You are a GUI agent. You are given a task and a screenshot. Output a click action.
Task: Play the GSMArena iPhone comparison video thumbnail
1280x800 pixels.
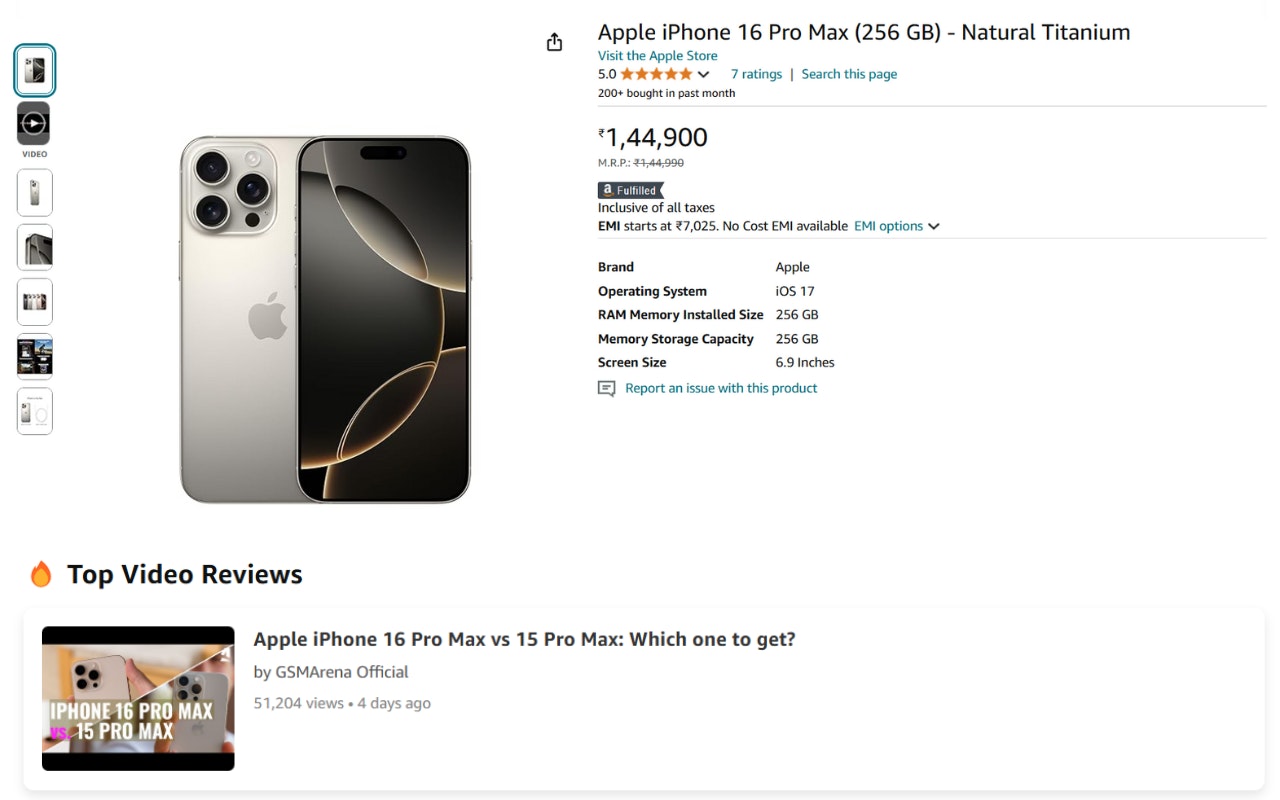(138, 698)
